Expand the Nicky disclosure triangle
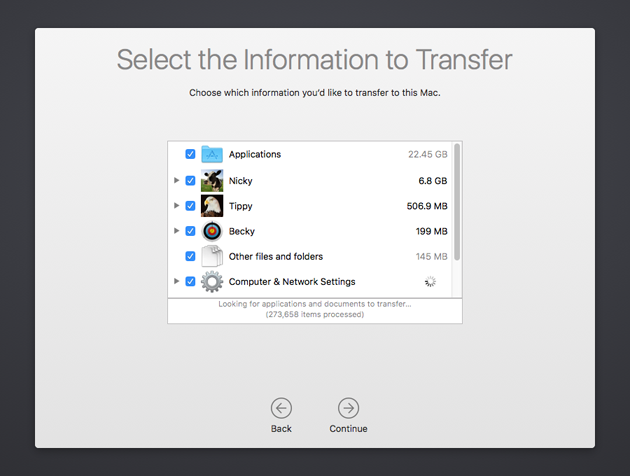Screen dimensions: 630x476 (x=176, y=180)
